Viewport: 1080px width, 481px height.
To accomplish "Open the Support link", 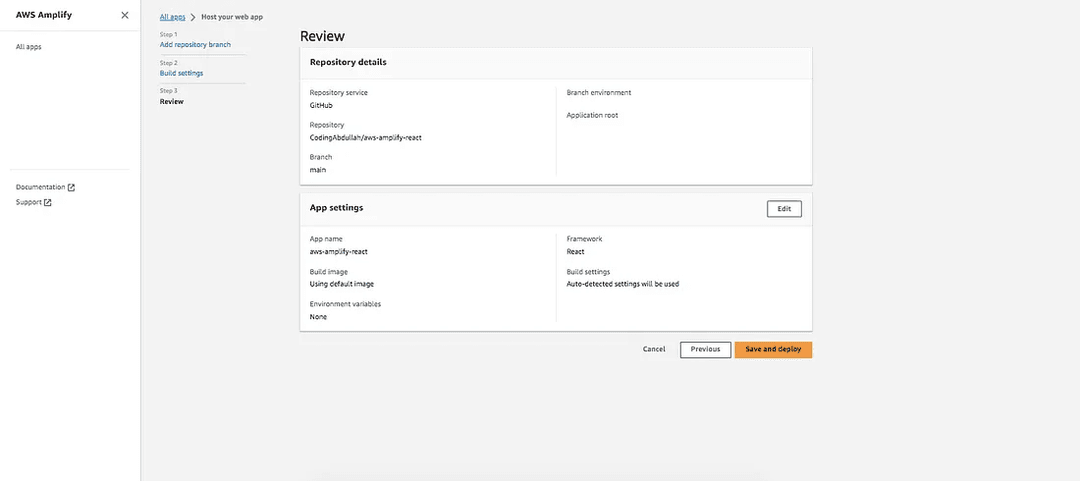I will pyautogui.click(x=29, y=202).
